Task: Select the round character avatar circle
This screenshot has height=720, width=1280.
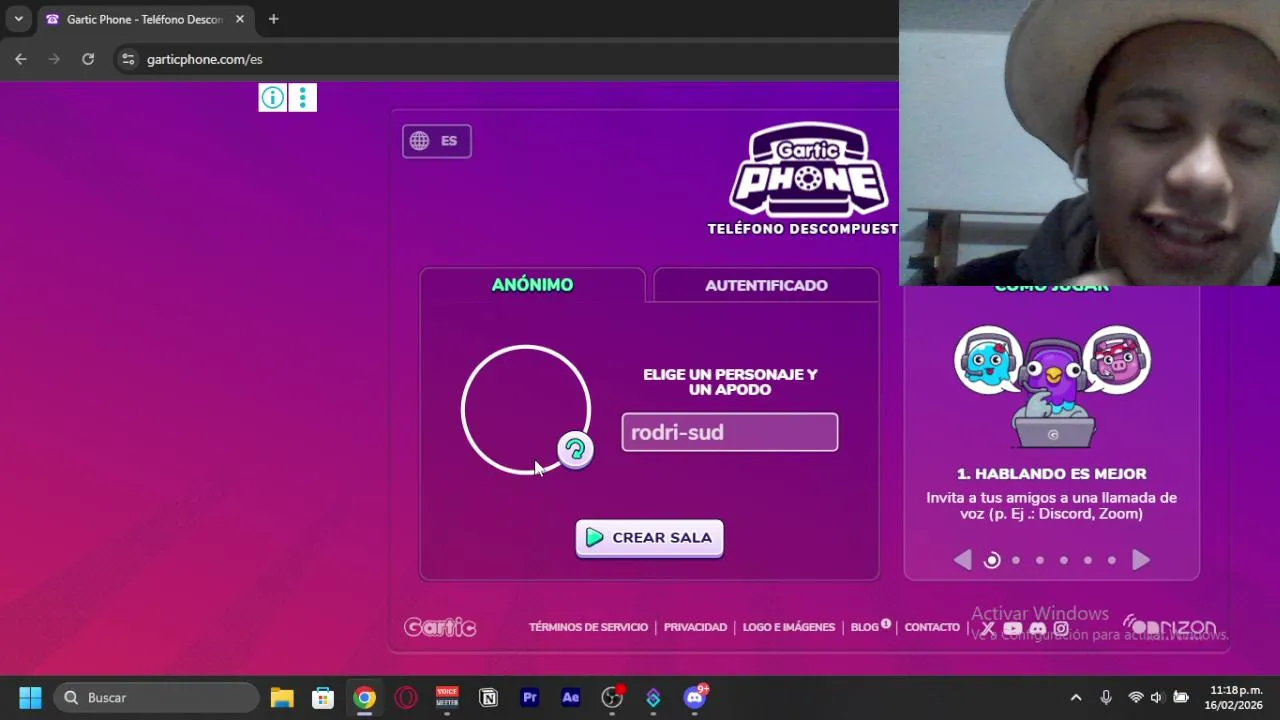Action: (526, 409)
